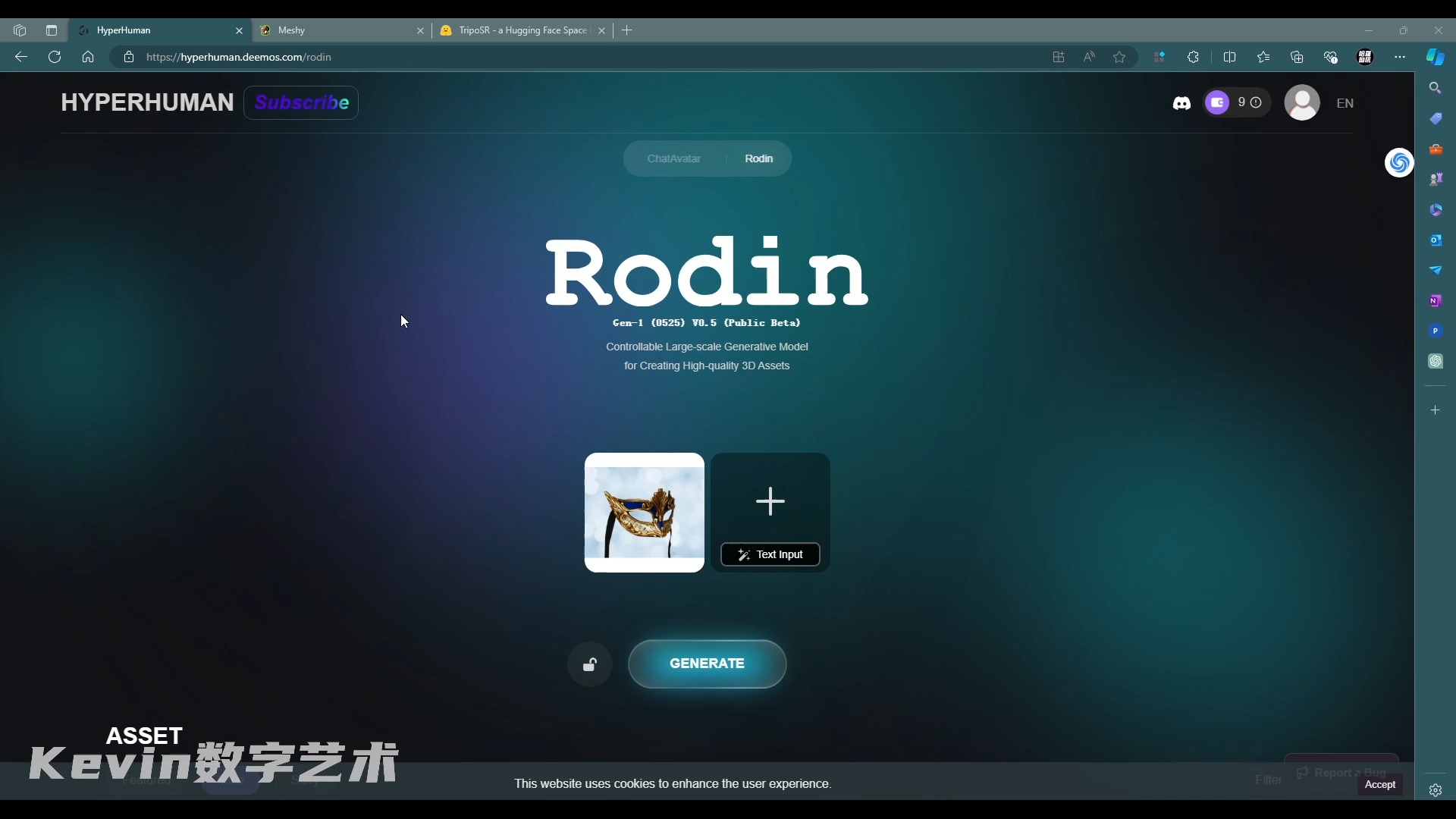This screenshot has width=1456, height=819.
Task: Click the Accept cookies button
Action: coord(1380,783)
